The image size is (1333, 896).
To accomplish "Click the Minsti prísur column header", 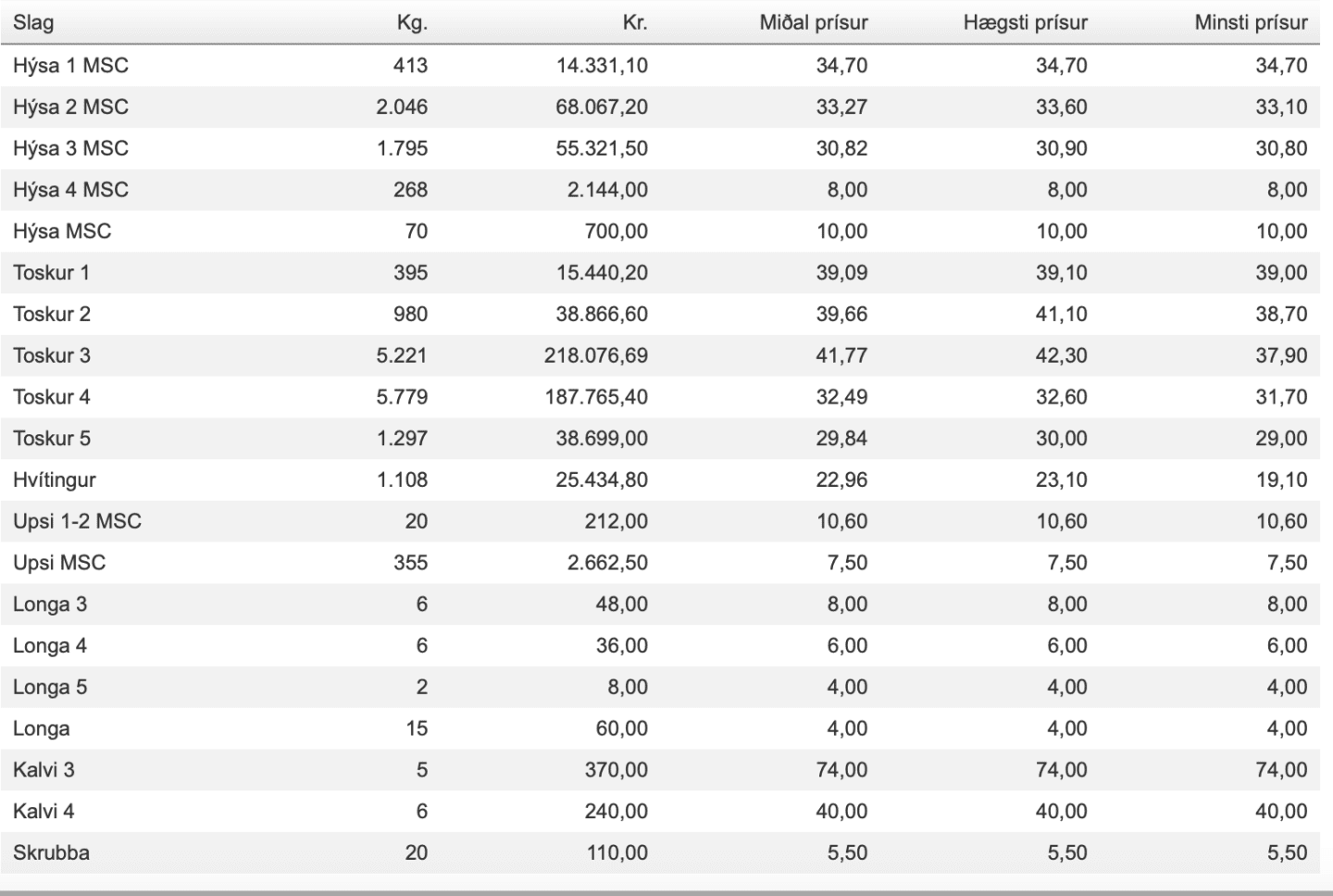I will coord(1251,23).
